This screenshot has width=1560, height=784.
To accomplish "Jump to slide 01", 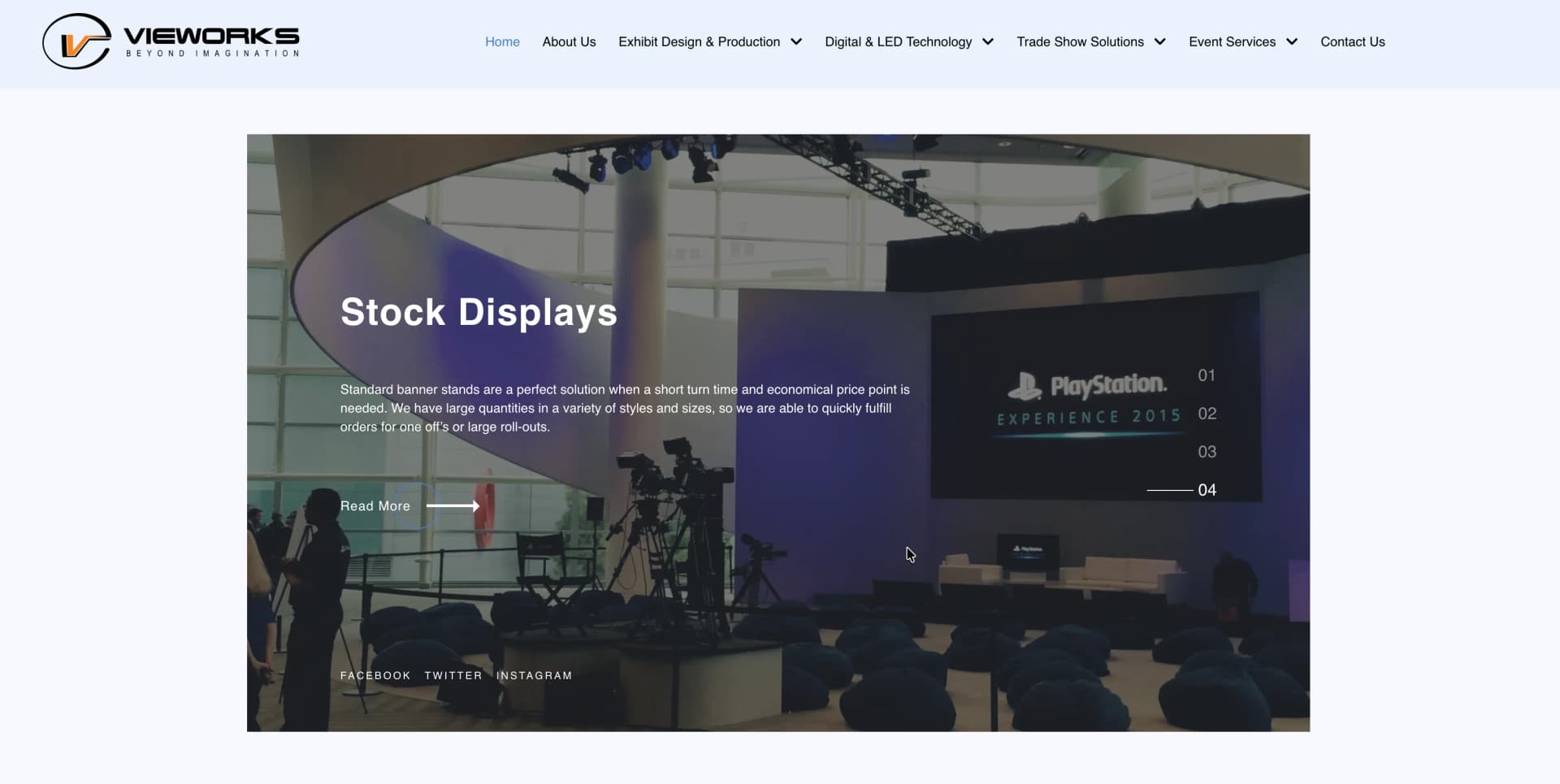I will 1207,375.
